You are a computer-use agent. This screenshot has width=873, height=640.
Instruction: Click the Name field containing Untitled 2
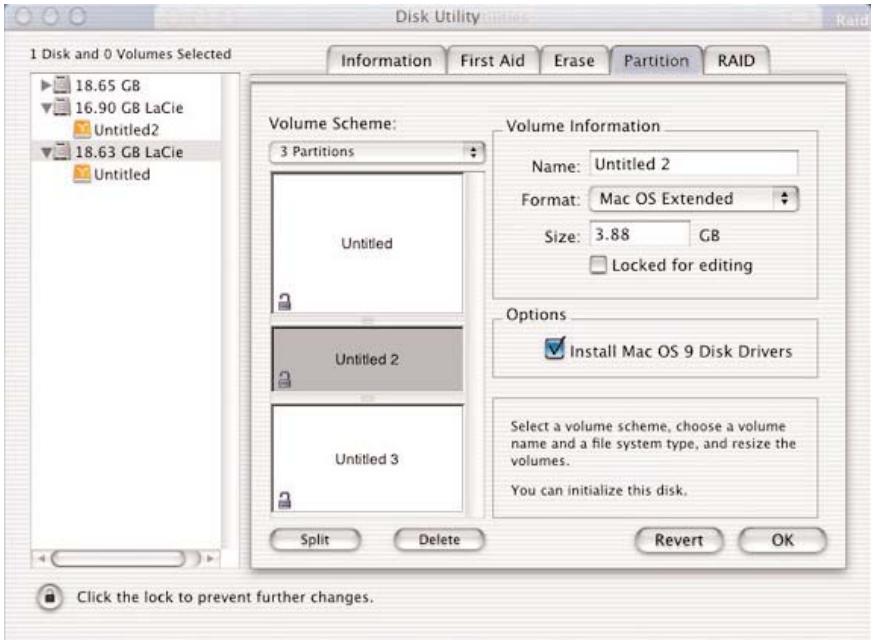point(694,164)
